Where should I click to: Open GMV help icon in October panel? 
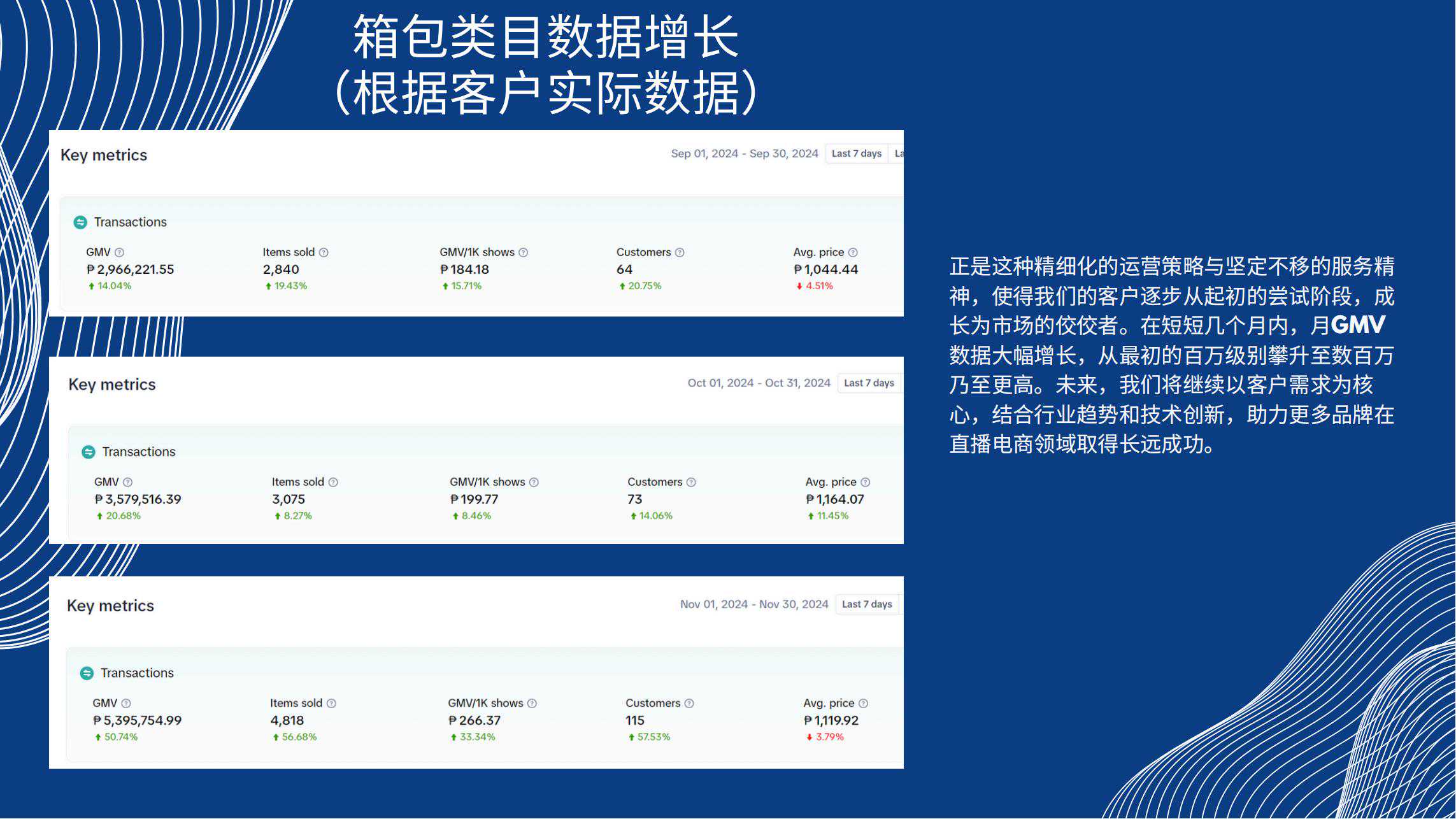127,483
